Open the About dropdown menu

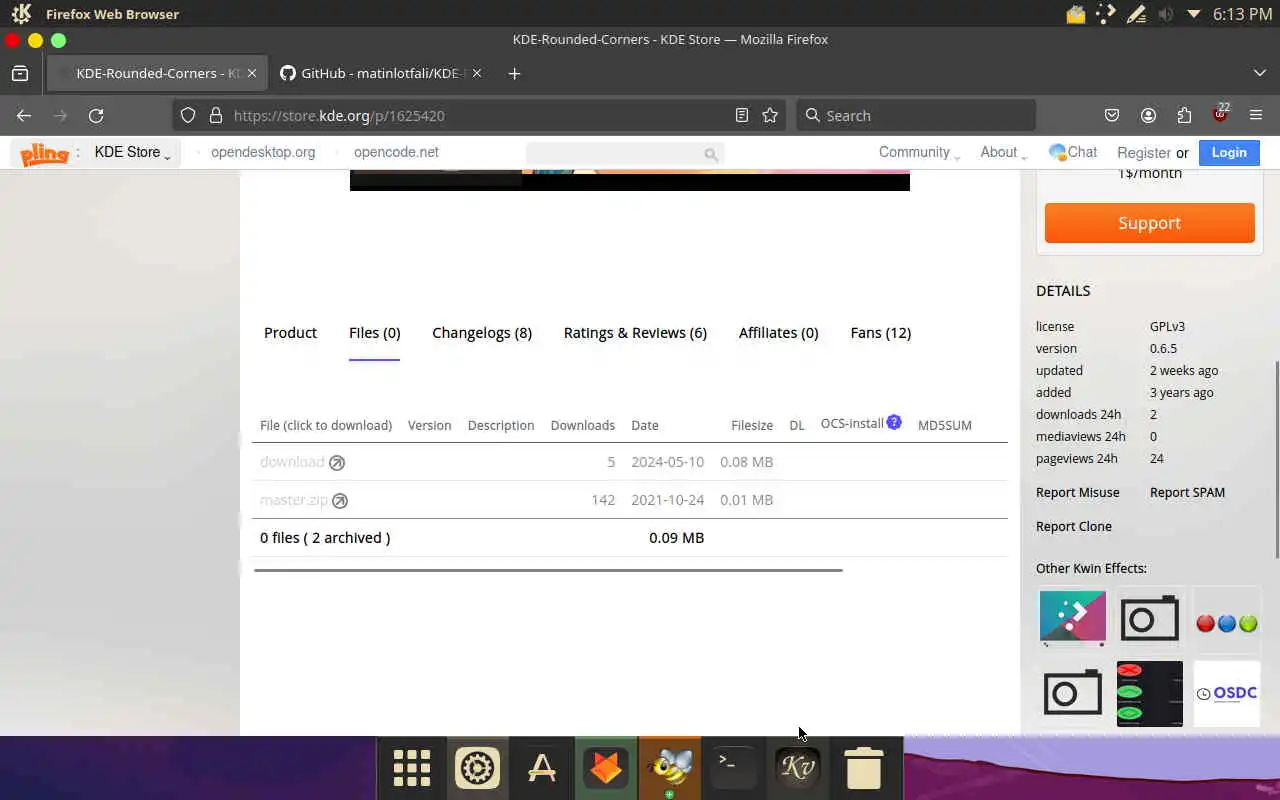tap(1003, 152)
